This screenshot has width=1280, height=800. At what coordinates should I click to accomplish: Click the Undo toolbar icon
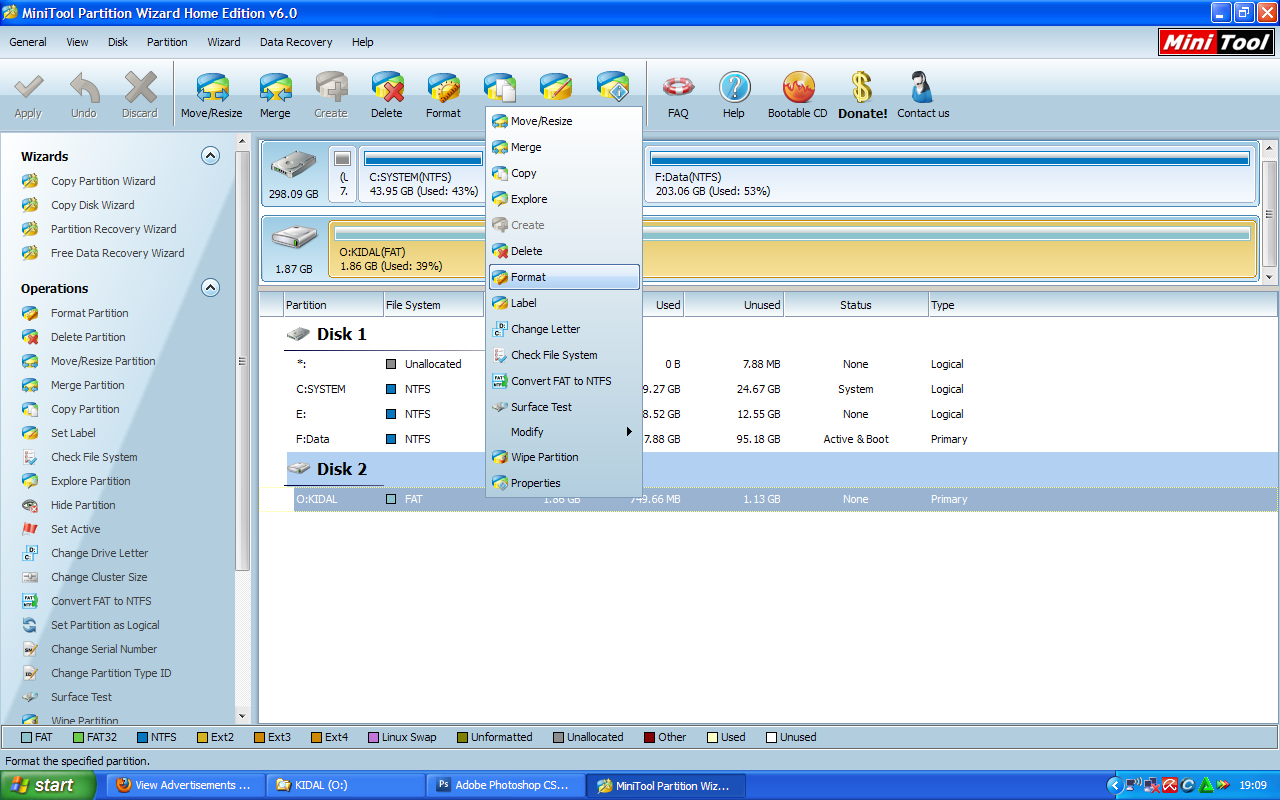[x=84, y=88]
